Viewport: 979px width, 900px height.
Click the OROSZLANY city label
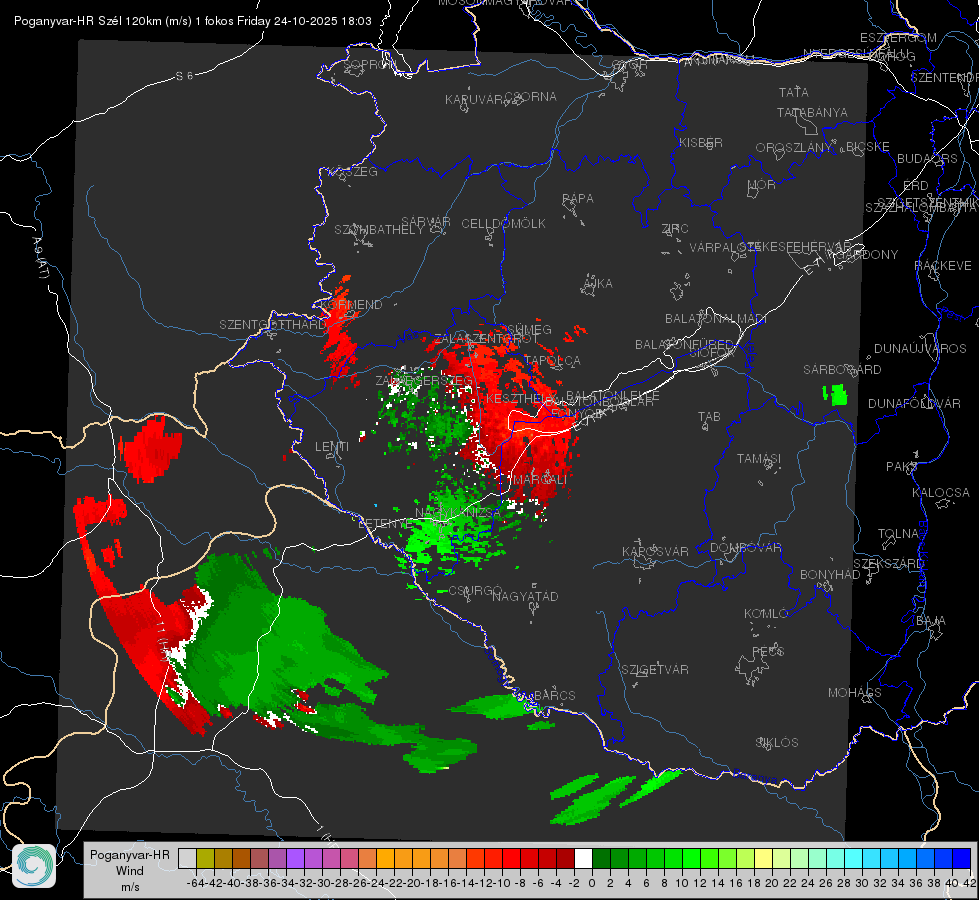tap(794, 148)
